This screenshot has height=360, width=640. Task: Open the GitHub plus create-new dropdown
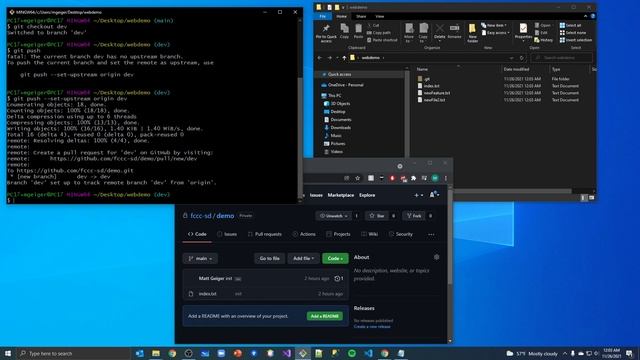418,195
